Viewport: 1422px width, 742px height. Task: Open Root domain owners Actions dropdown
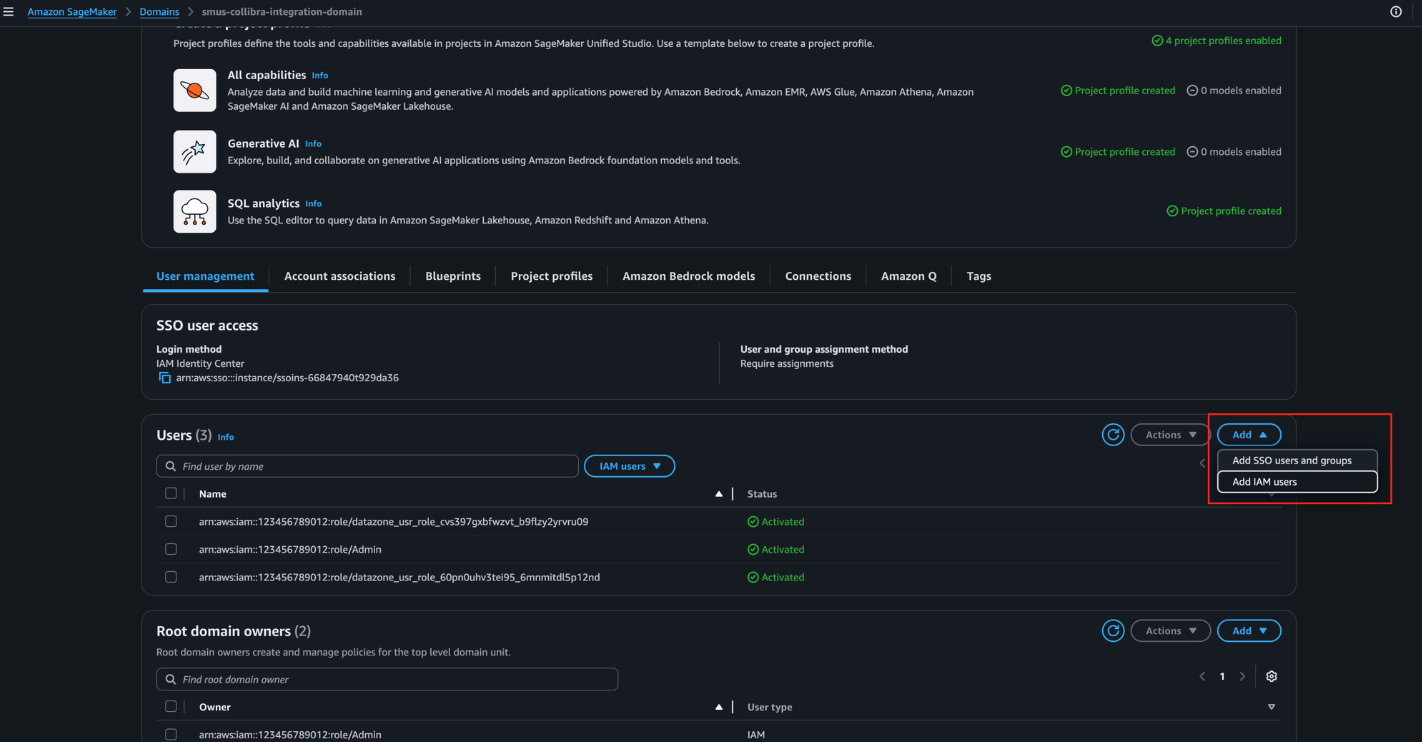[x=1170, y=631]
